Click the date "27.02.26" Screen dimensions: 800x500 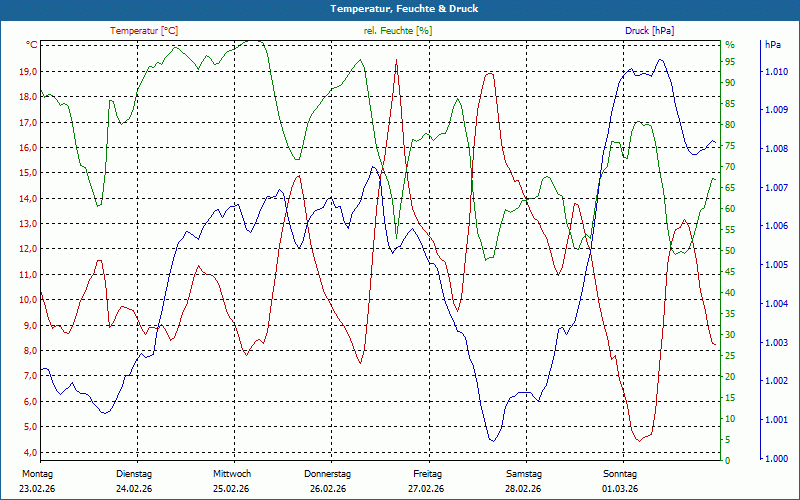point(426,489)
